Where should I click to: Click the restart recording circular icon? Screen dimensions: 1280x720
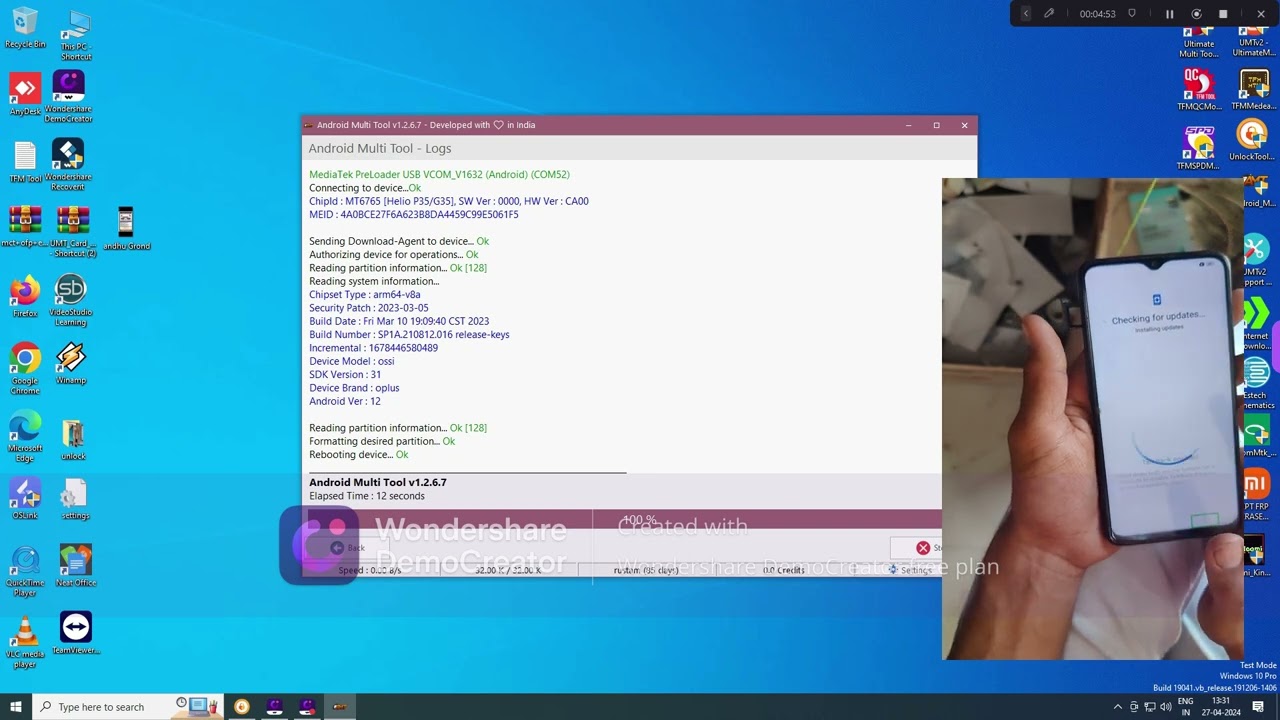click(x=1196, y=14)
